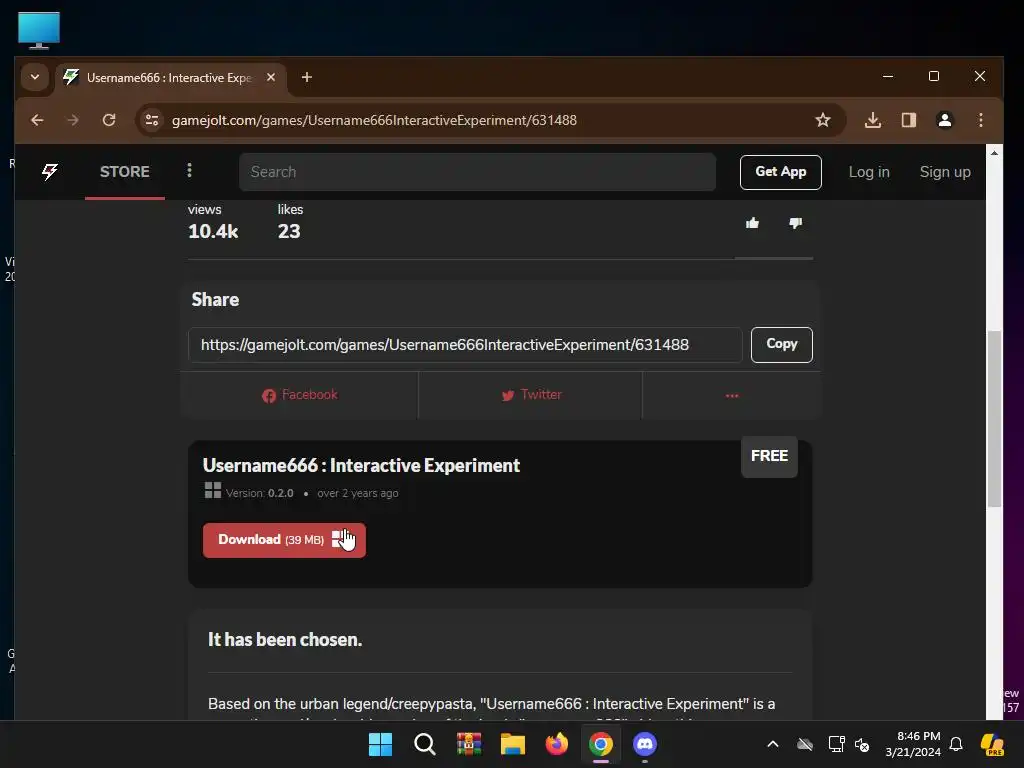Screen dimensions: 1024x768
Task: Click the 'It has been chosen.' heading
Action: tap(285, 639)
